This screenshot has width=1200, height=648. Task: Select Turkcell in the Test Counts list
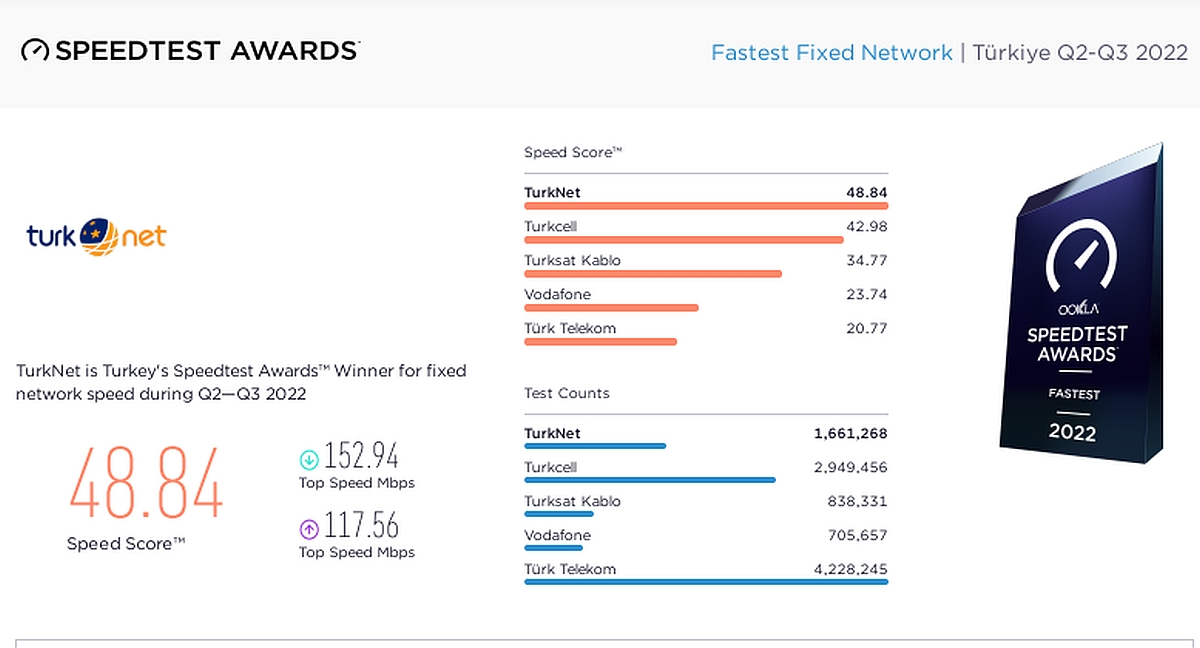551,467
